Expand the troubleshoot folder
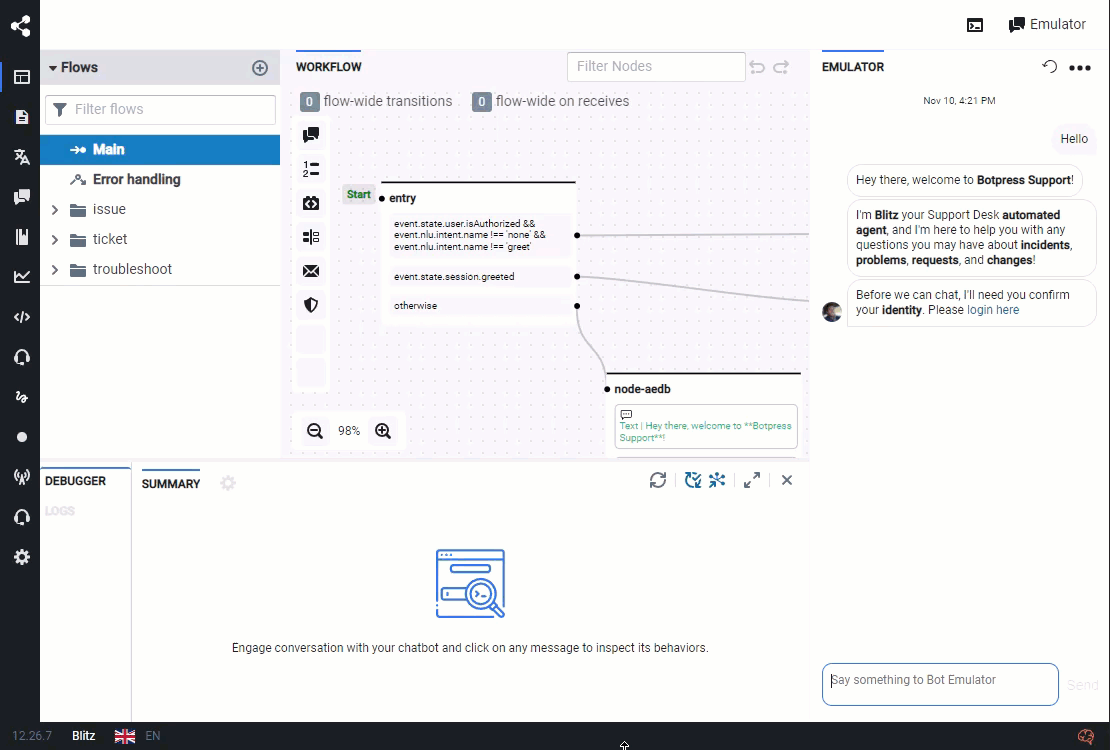Viewport: 1110px width, 750px height. point(54,269)
